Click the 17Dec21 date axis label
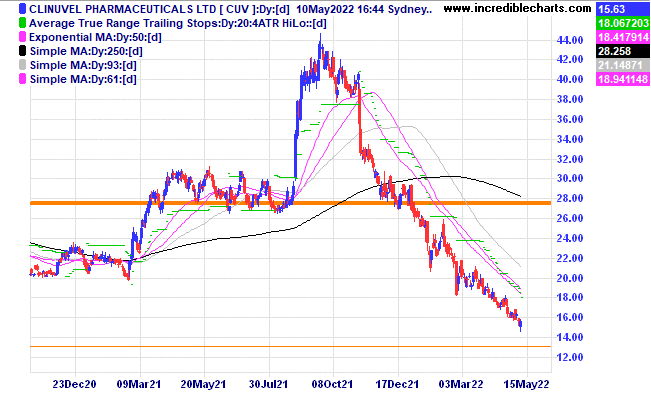 (397, 384)
